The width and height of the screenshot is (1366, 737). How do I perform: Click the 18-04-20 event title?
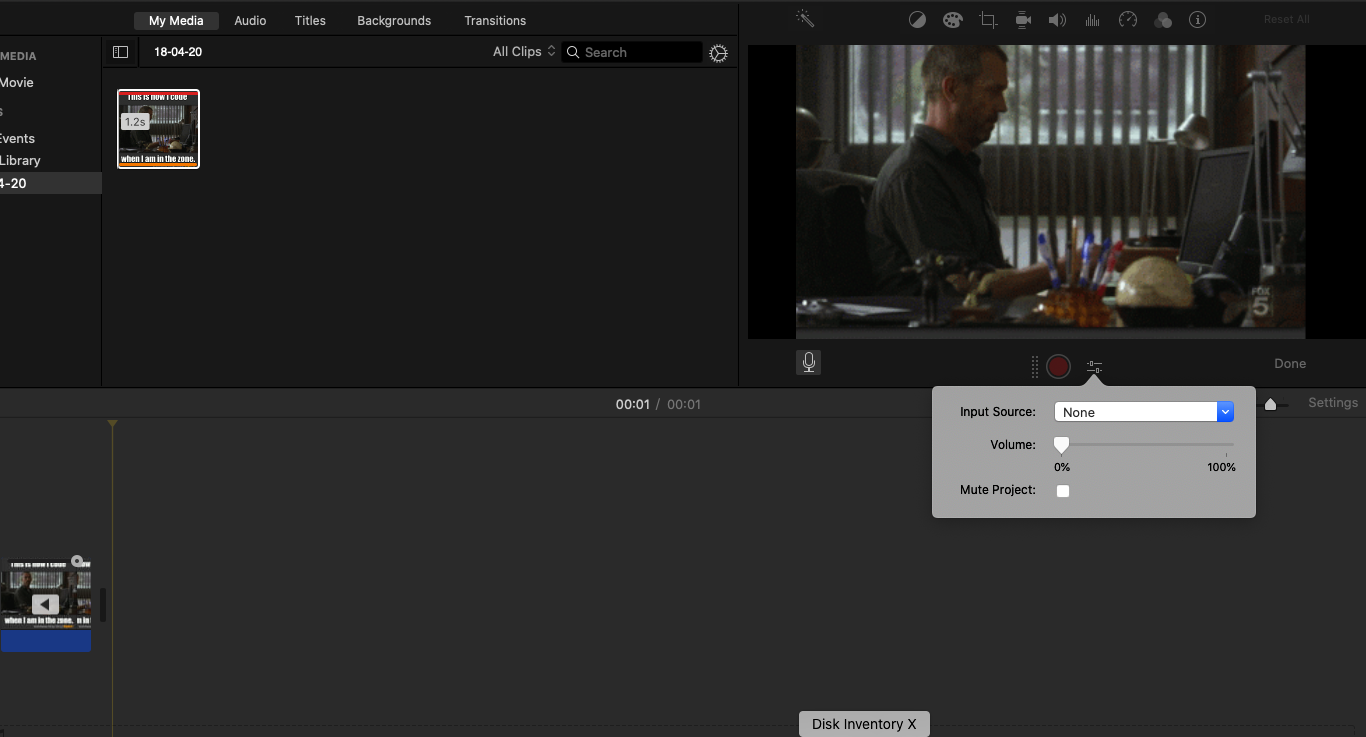178,52
